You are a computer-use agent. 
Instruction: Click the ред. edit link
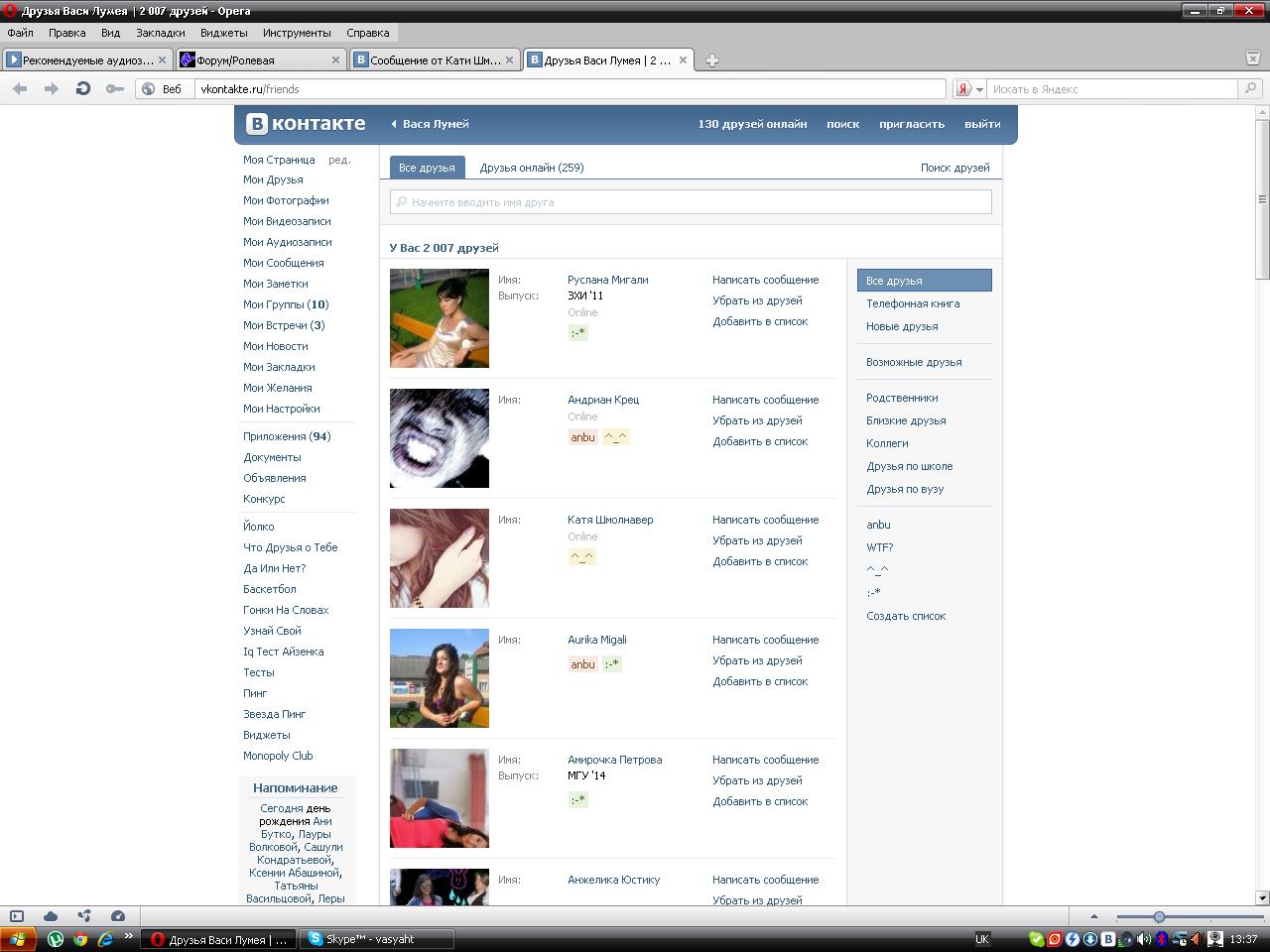click(339, 160)
